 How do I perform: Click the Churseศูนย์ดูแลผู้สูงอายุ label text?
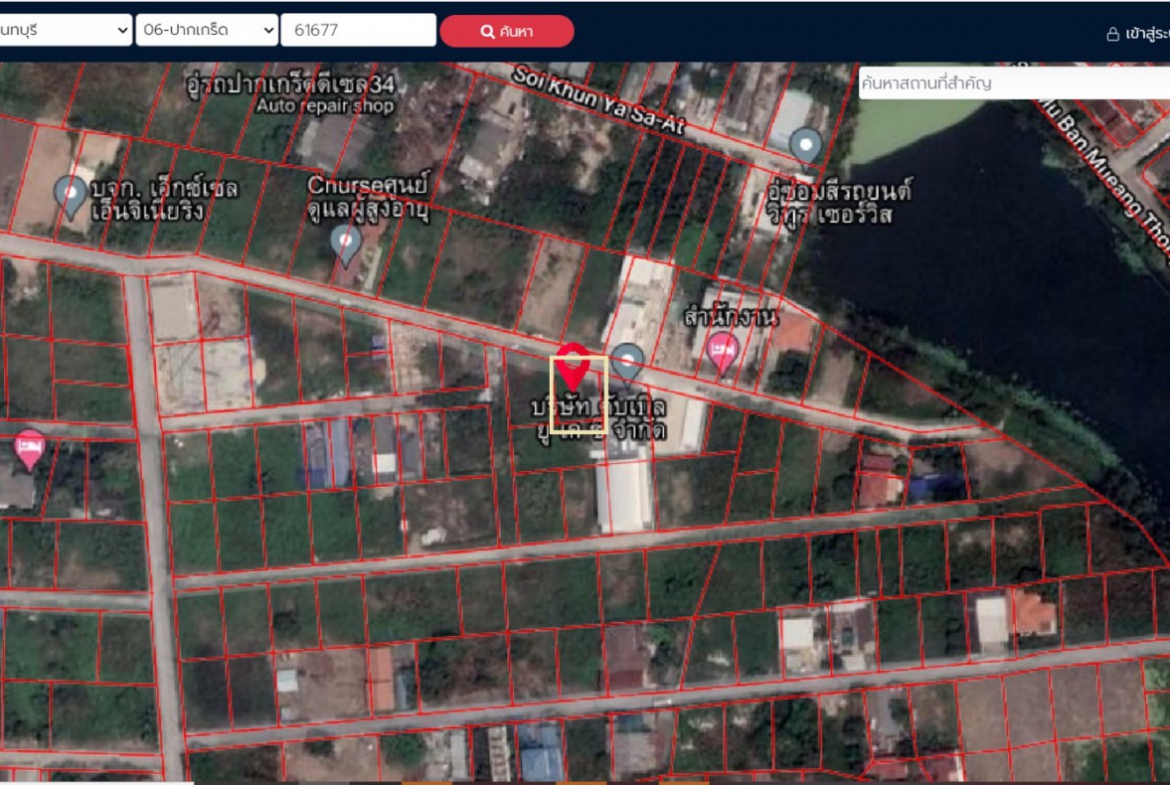point(369,197)
